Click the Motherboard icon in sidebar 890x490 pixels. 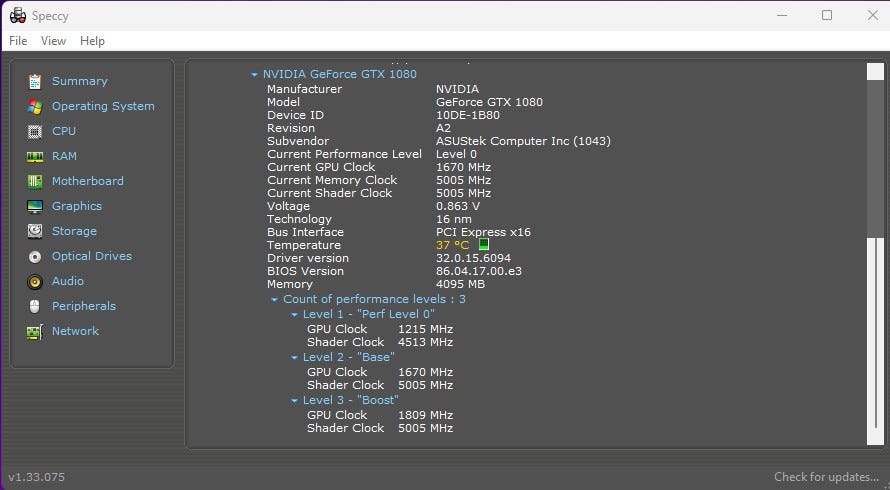point(35,182)
